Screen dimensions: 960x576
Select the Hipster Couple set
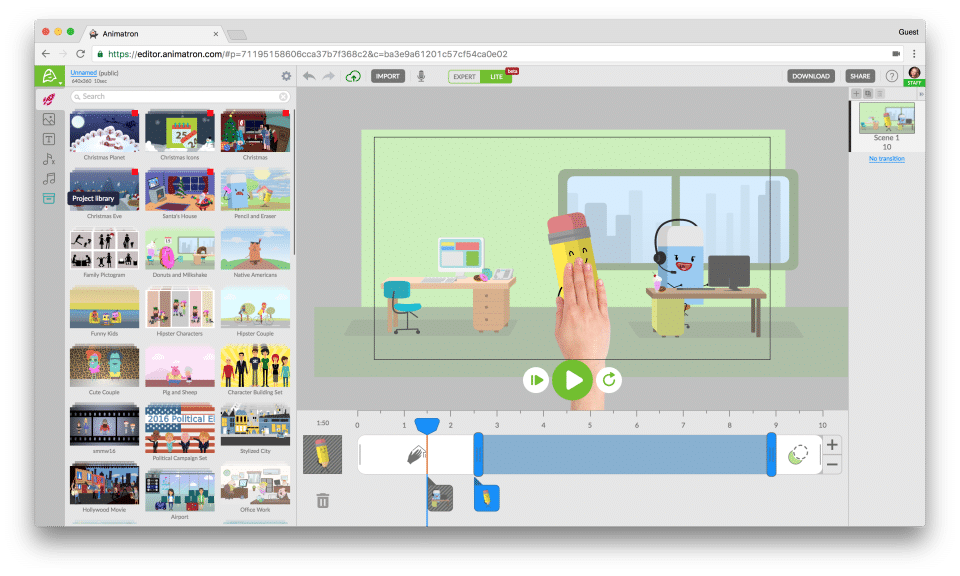pos(255,312)
